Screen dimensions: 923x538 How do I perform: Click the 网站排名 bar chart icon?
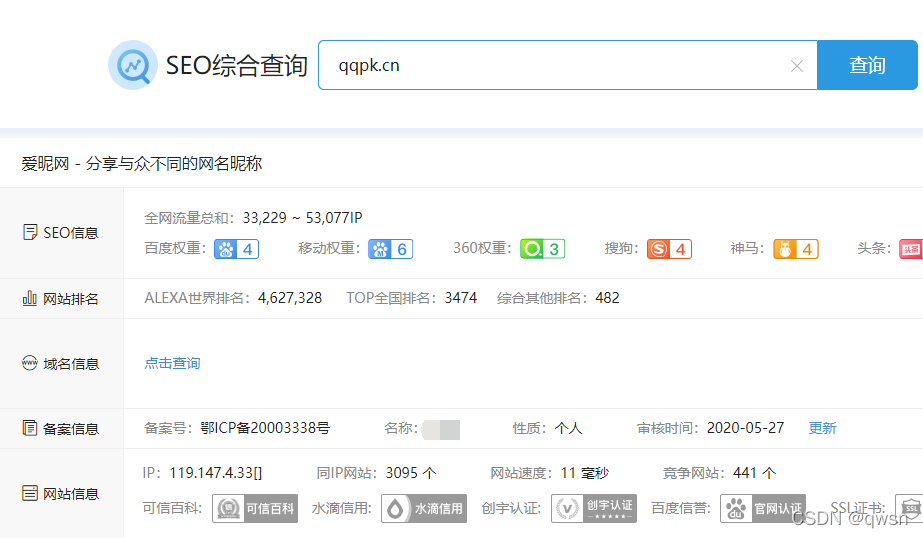[x=29, y=298]
